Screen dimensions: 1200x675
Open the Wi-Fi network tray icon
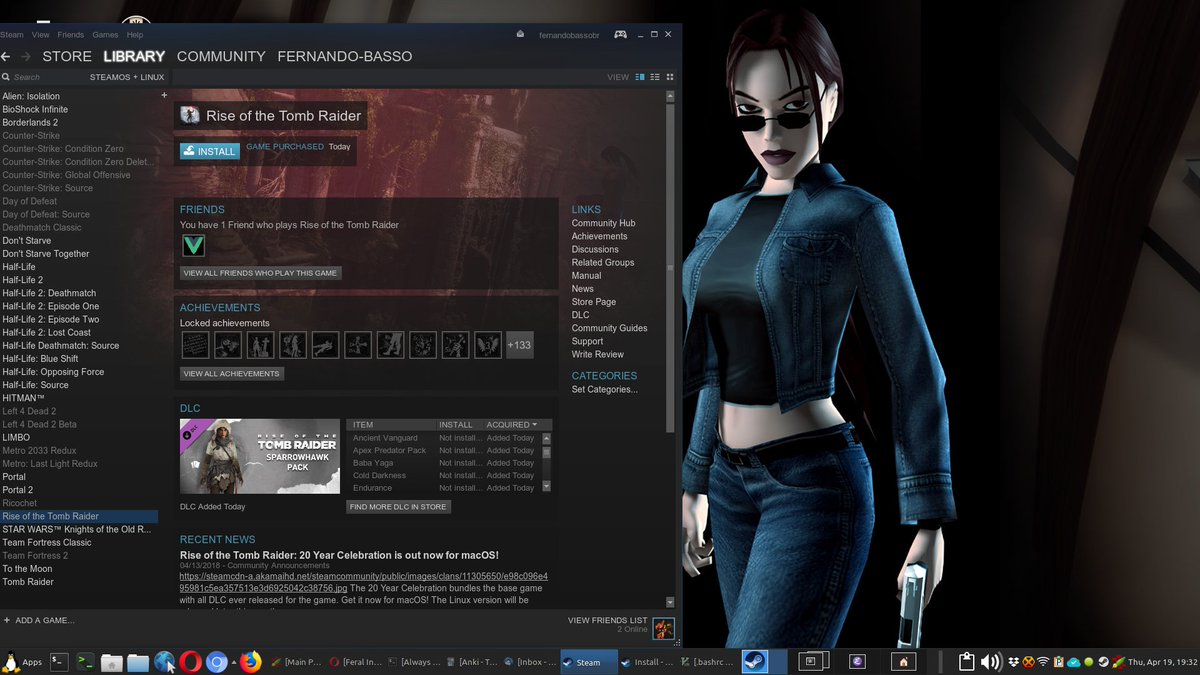pos(1043,661)
